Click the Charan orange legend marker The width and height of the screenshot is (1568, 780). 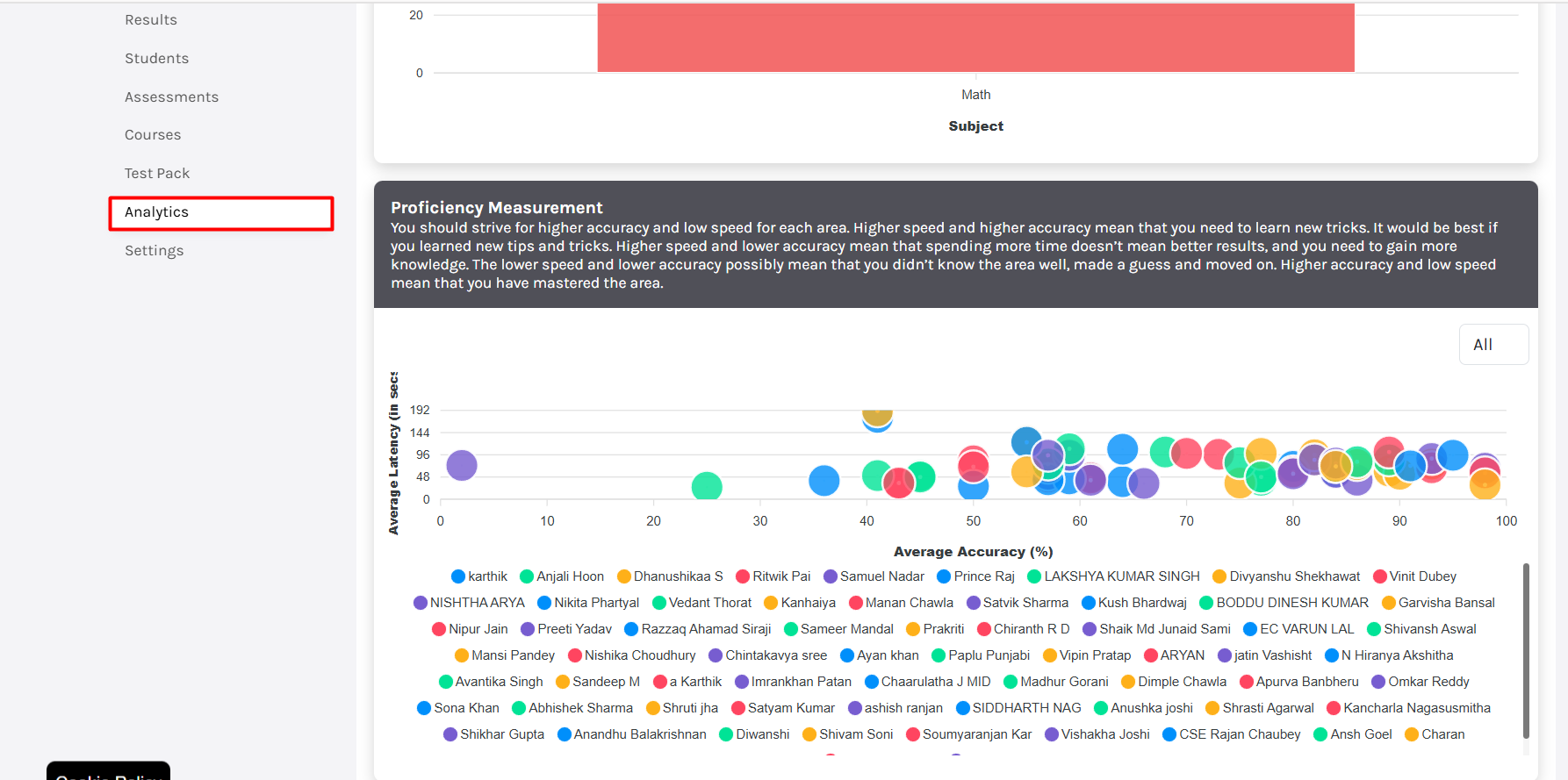click(x=1412, y=734)
